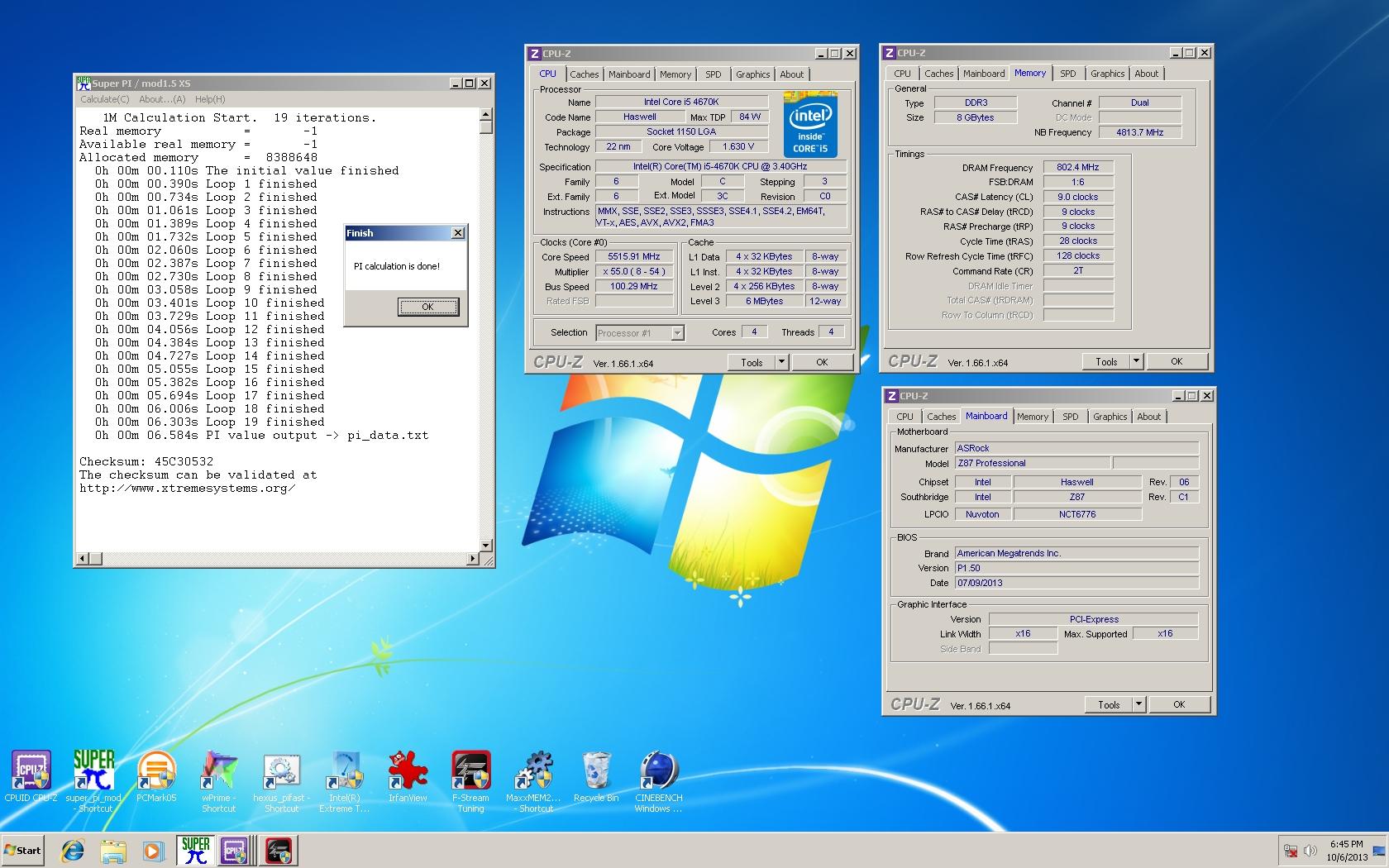Switch to CPU tab in Mainboard window
This screenshot has width=1389, height=868.
coord(905,417)
